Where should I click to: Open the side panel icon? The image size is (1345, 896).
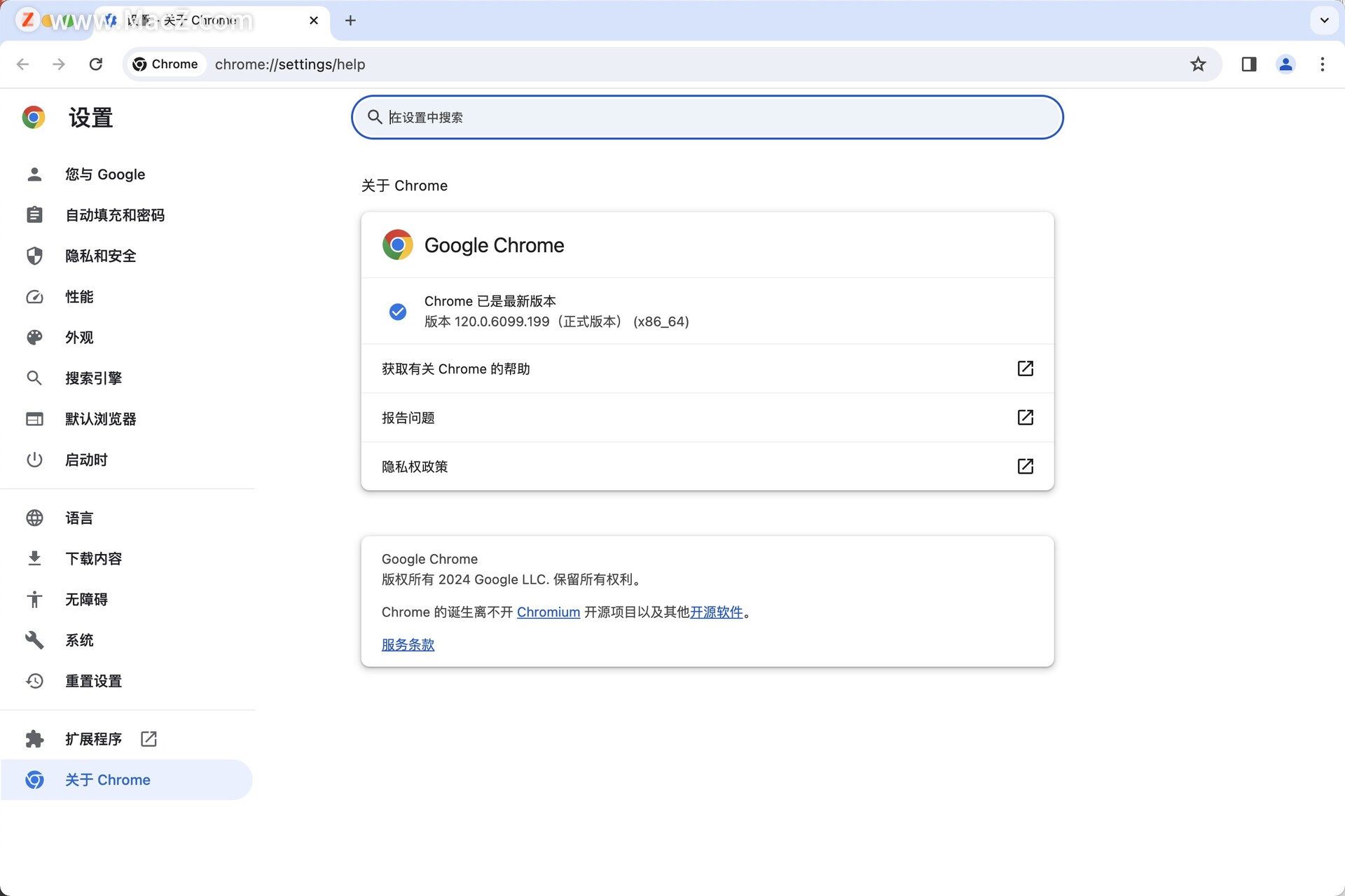(x=1249, y=64)
